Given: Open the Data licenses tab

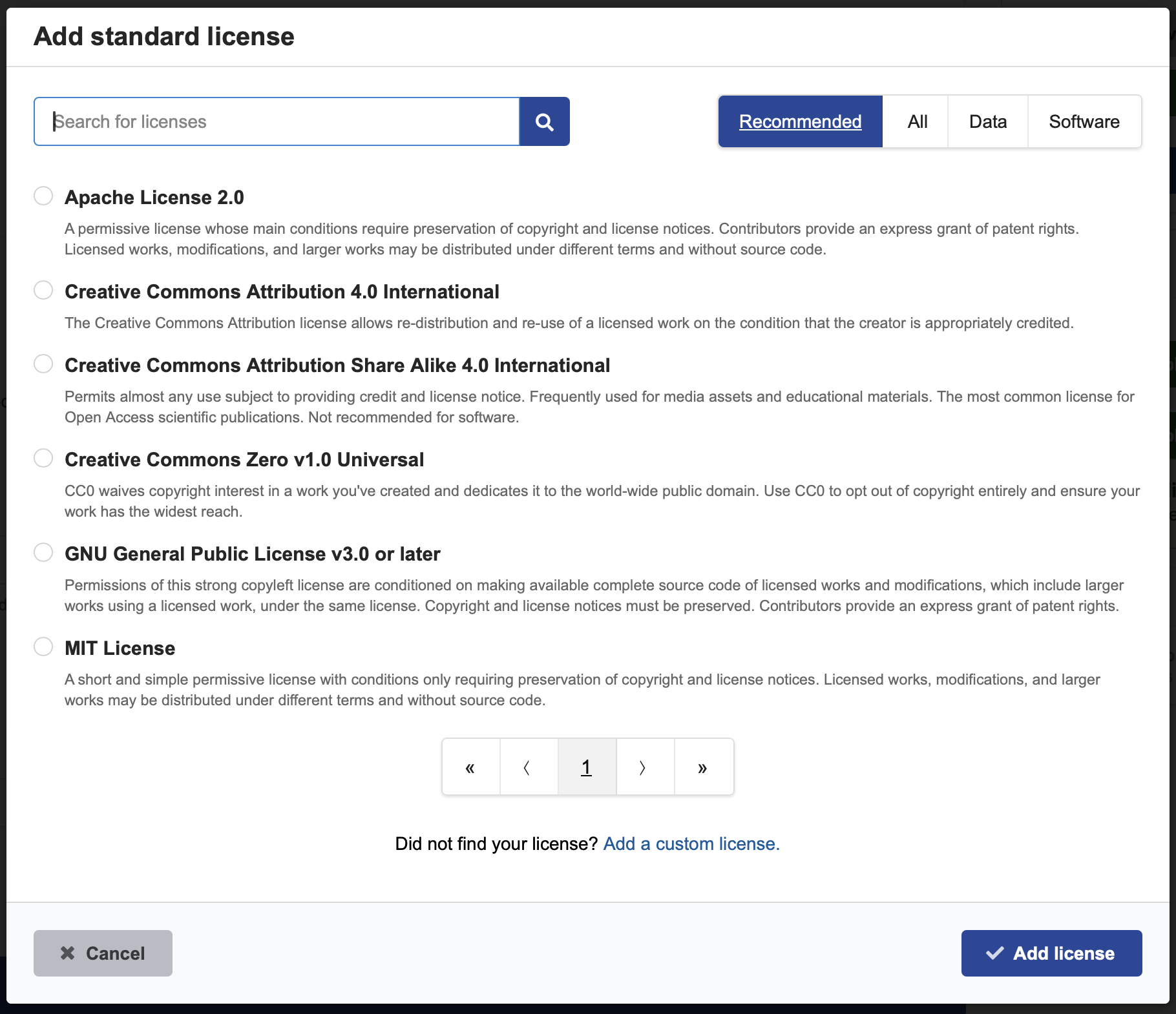Looking at the screenshot, I should point(987,121).
